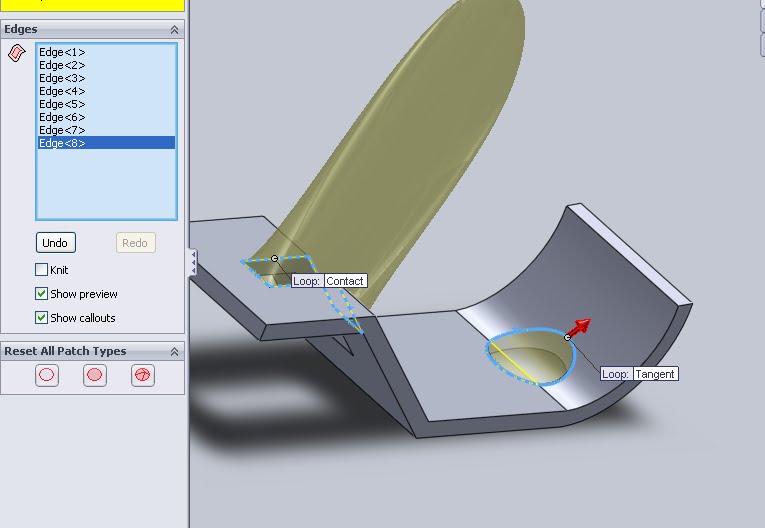This screenshot has height=528, width=765.
Task: Select highlighted Edge<8> entry
Action: coord(106,142)
